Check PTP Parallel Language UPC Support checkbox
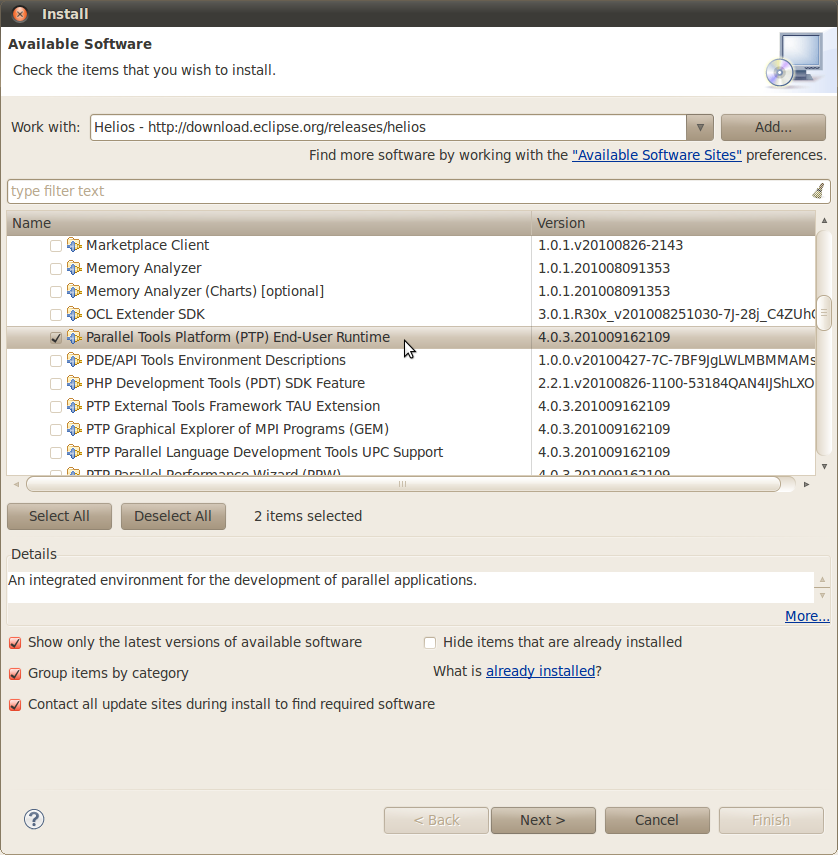The image size is (838, 855). pos(56,453)
